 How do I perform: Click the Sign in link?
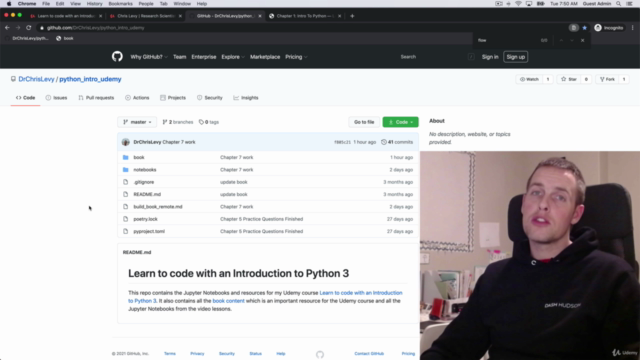[x=490, y=57]
